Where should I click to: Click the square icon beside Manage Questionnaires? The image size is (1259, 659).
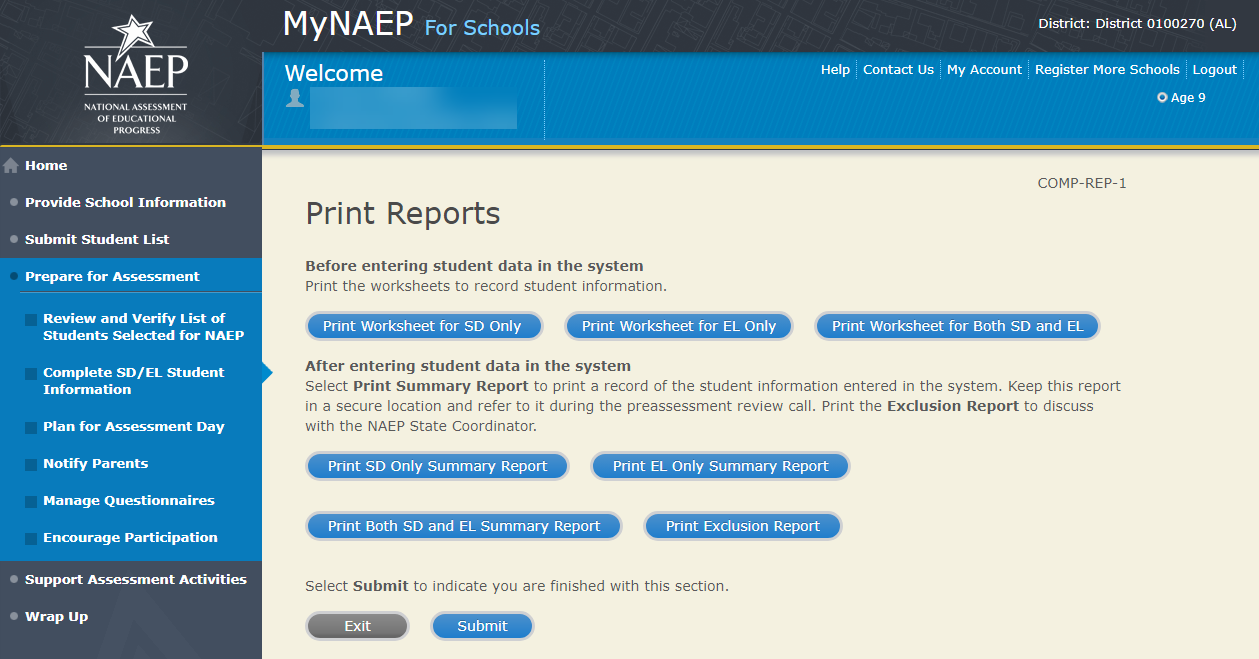coord(32,502)
